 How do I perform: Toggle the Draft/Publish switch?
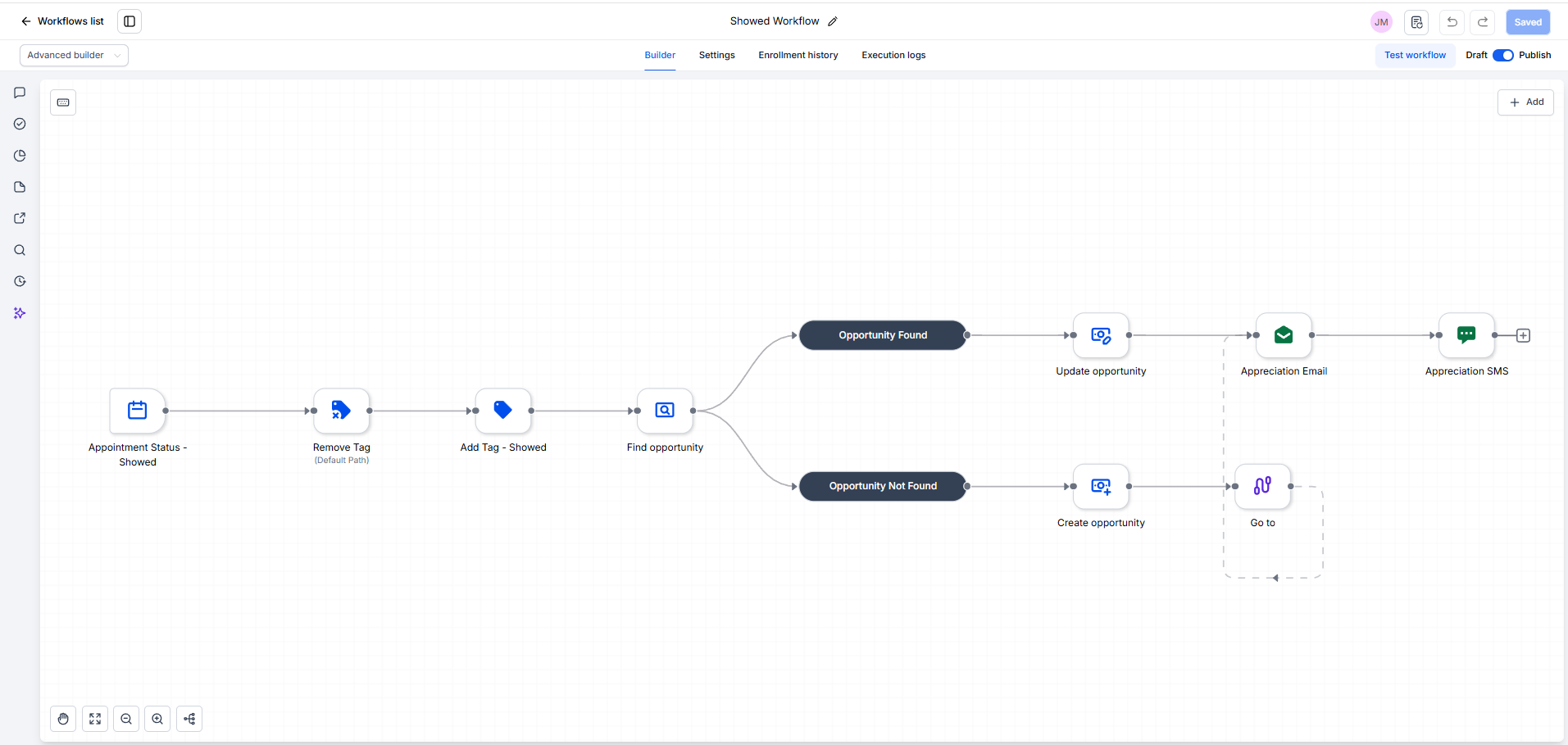1502,56
